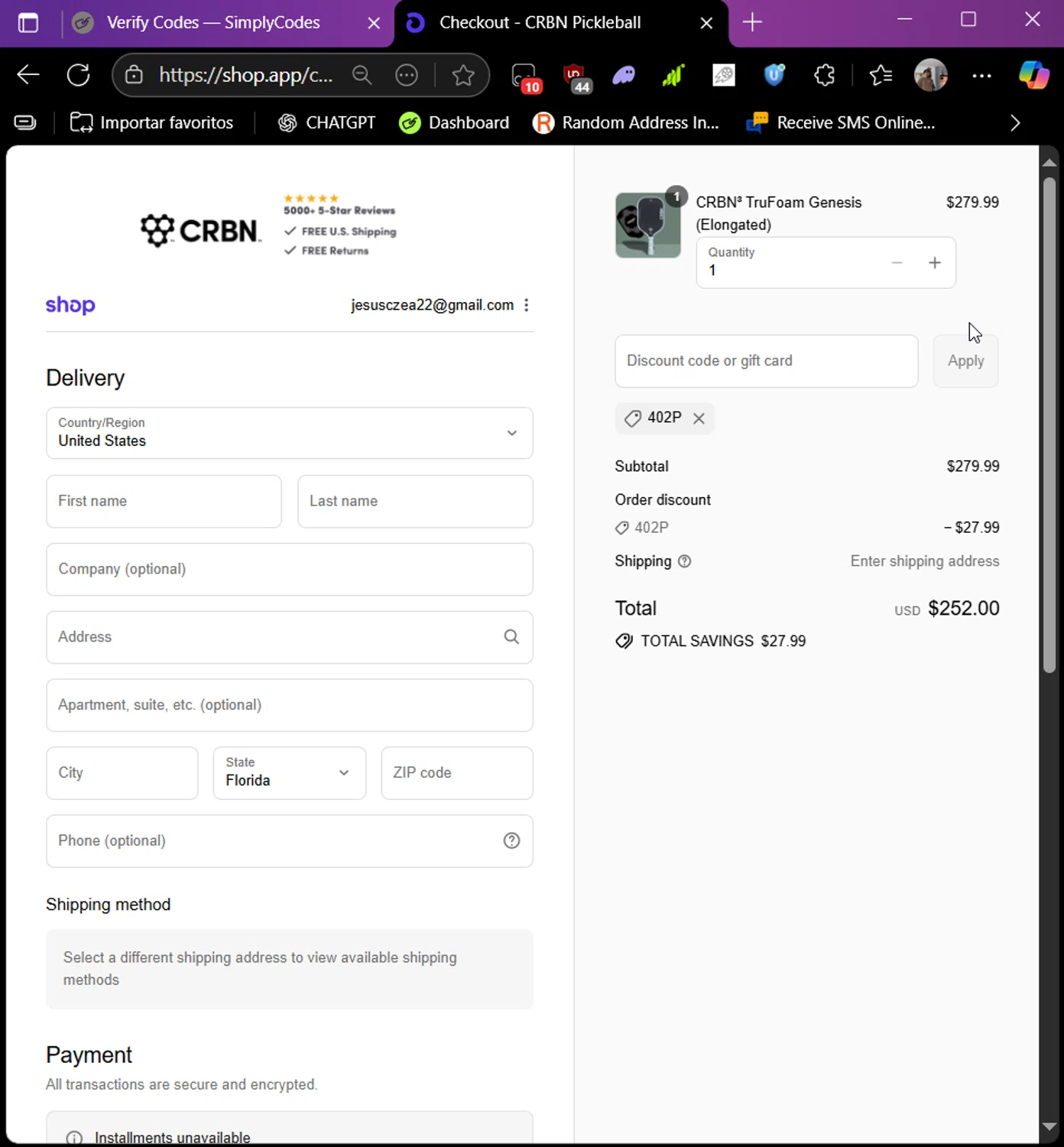The width and height of the screenshot is (1064, 1147).
Task: Increase product quantity with plus
Action: [x=934, y=263]
